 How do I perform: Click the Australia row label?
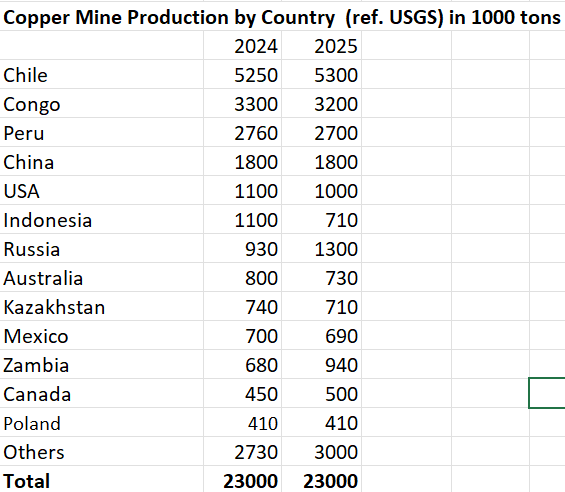click(102, 278)
